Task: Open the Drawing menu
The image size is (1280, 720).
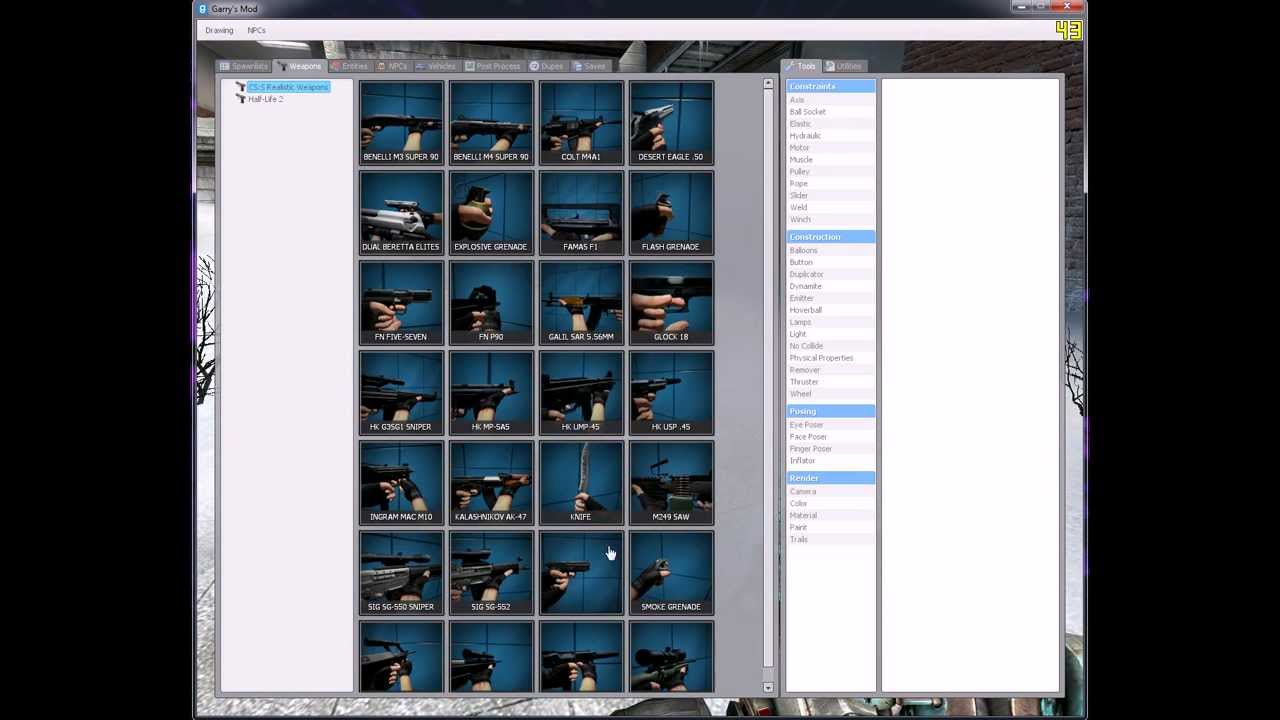Action: pos(219,30)
